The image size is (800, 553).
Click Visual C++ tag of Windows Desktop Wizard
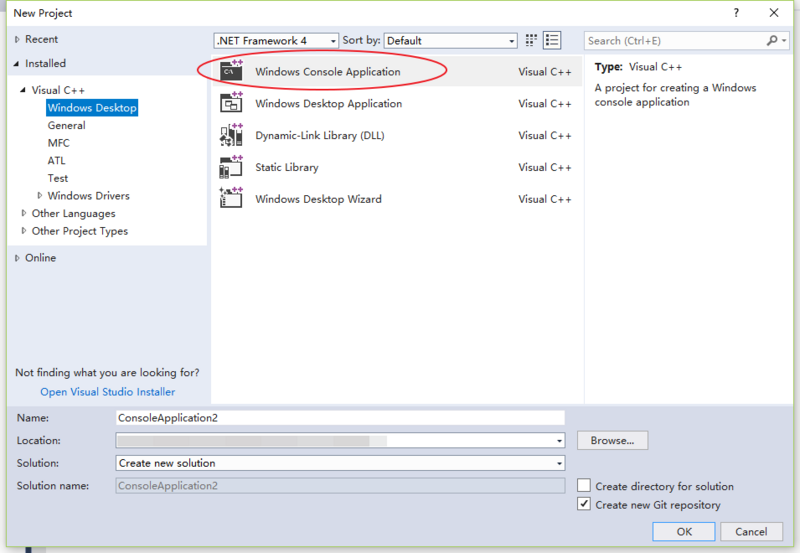click(545, 199)
